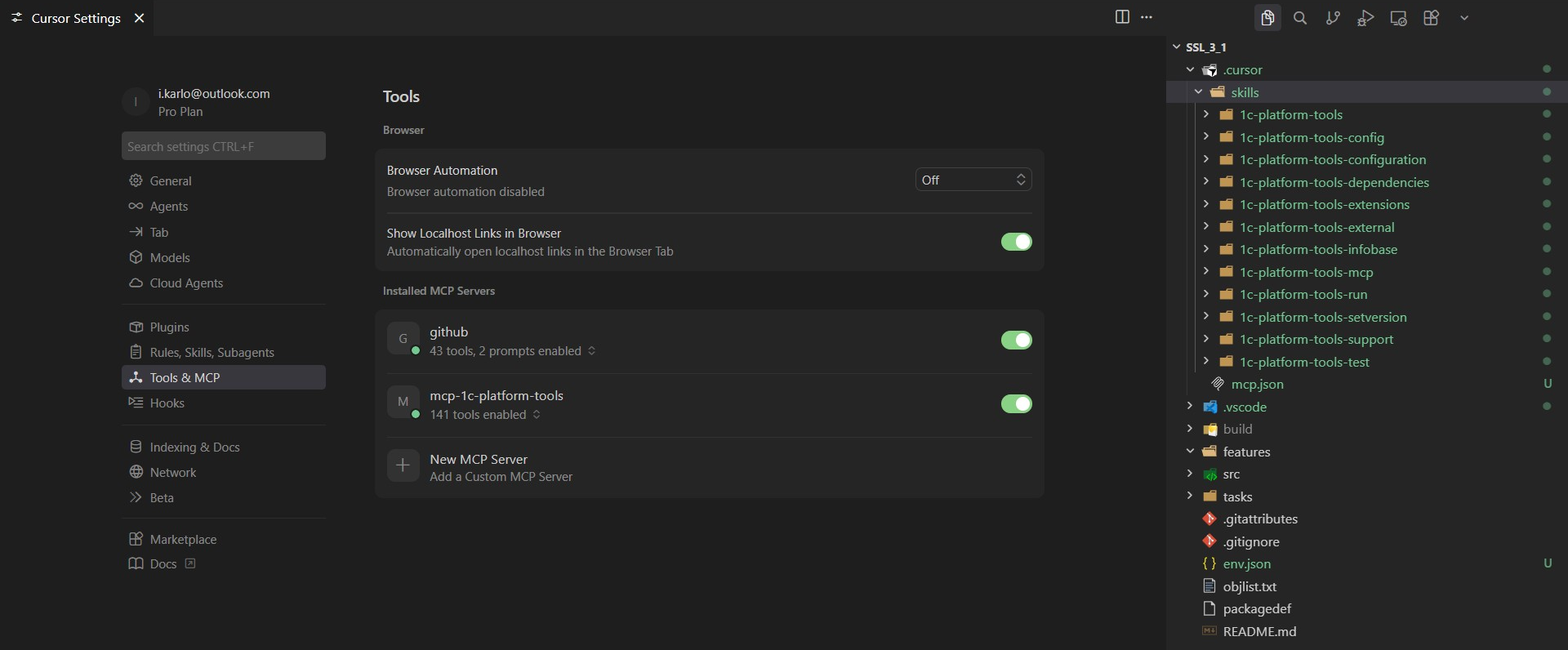
Task: Disable mcp-1c-platform-tools server toggle
Action: point(1017,403)
